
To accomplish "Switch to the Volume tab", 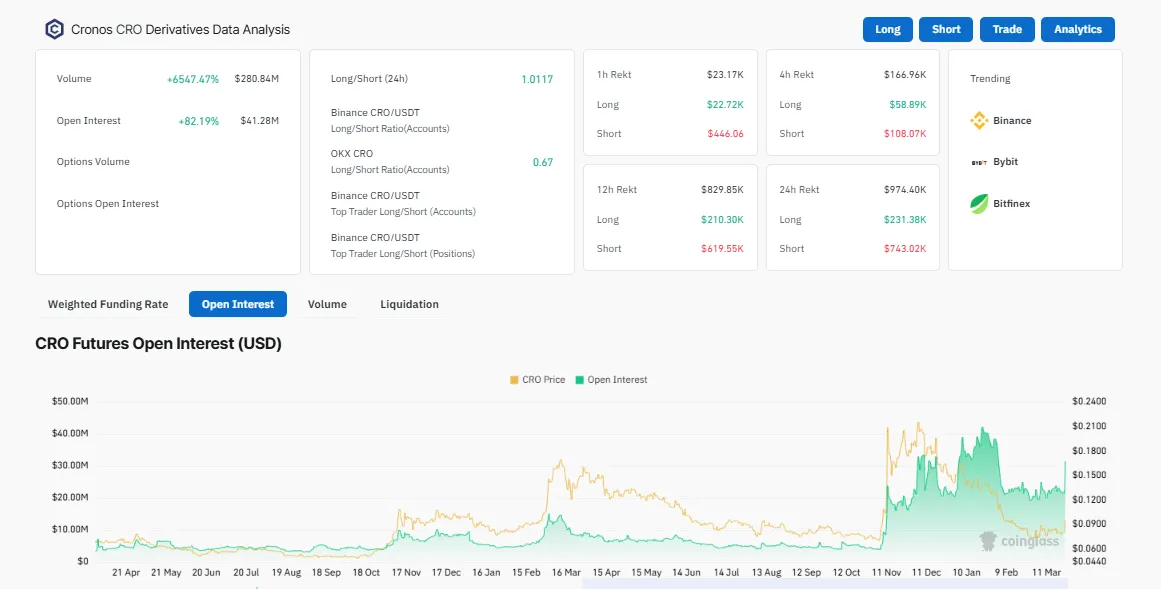I will (x=327, y=304).
